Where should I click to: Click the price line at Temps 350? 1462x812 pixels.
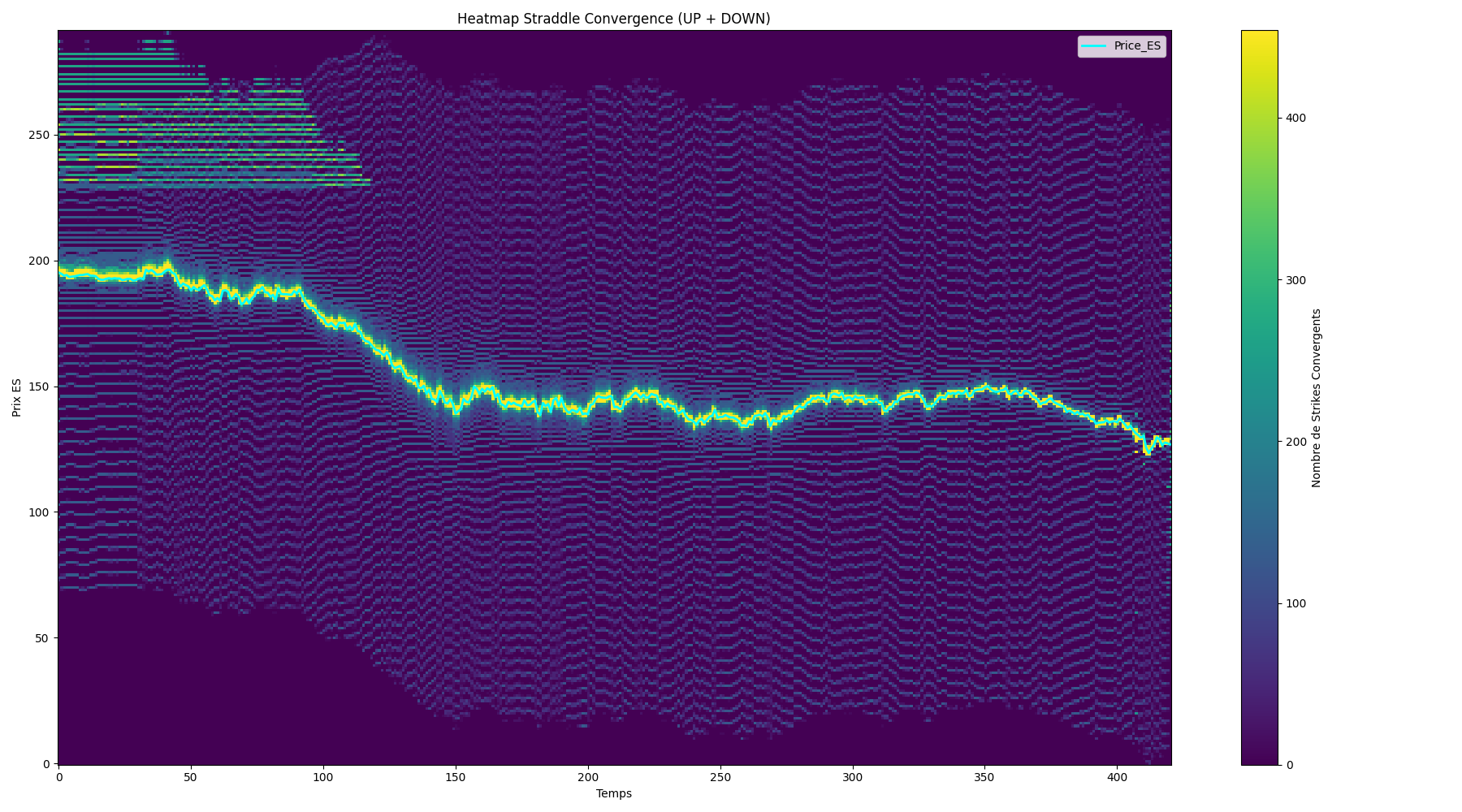pos(985,387)
